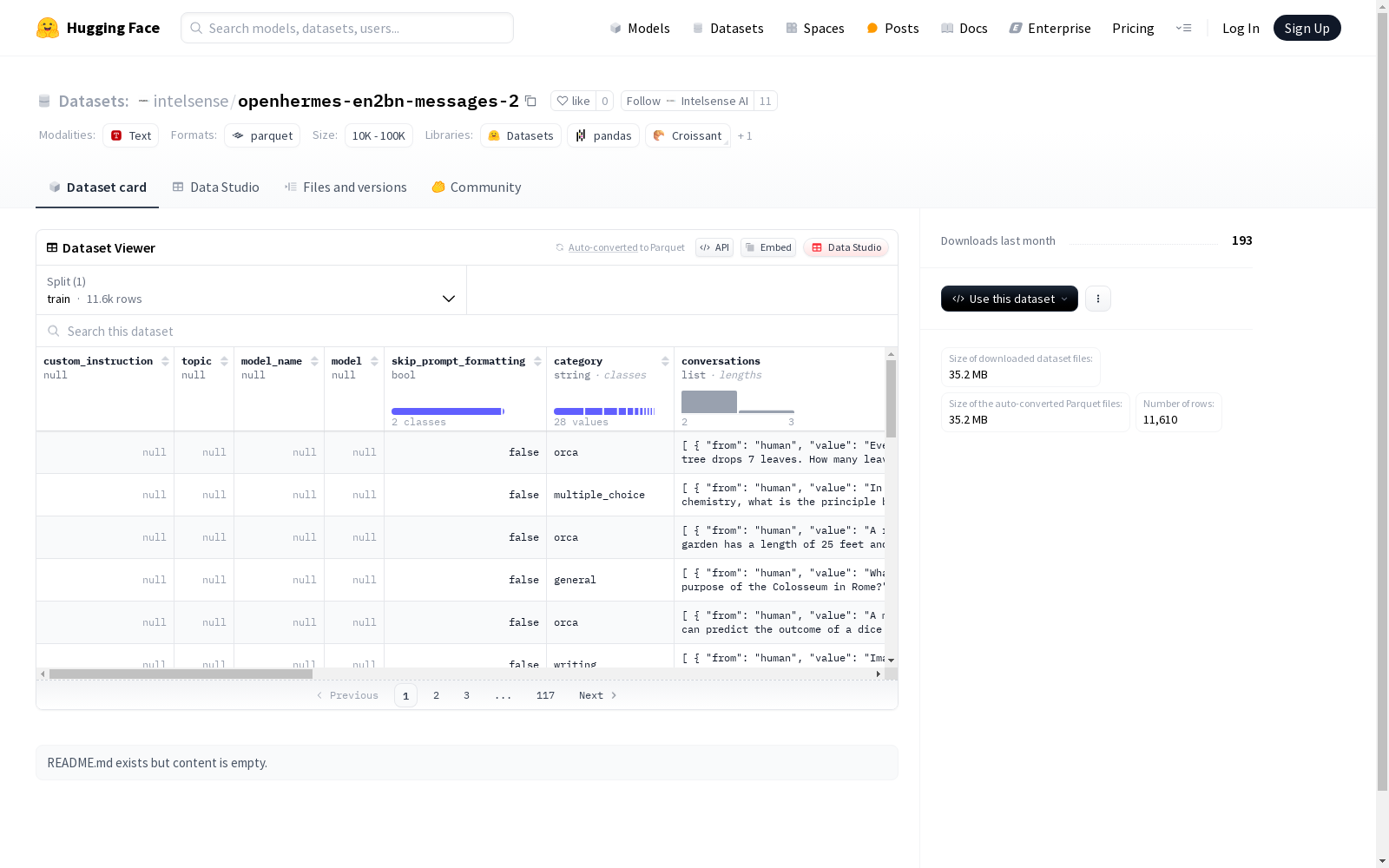Select the Croissant library tag
Image resolution: width=1389 pixels, height=868 pixels.
coord(688,135)
